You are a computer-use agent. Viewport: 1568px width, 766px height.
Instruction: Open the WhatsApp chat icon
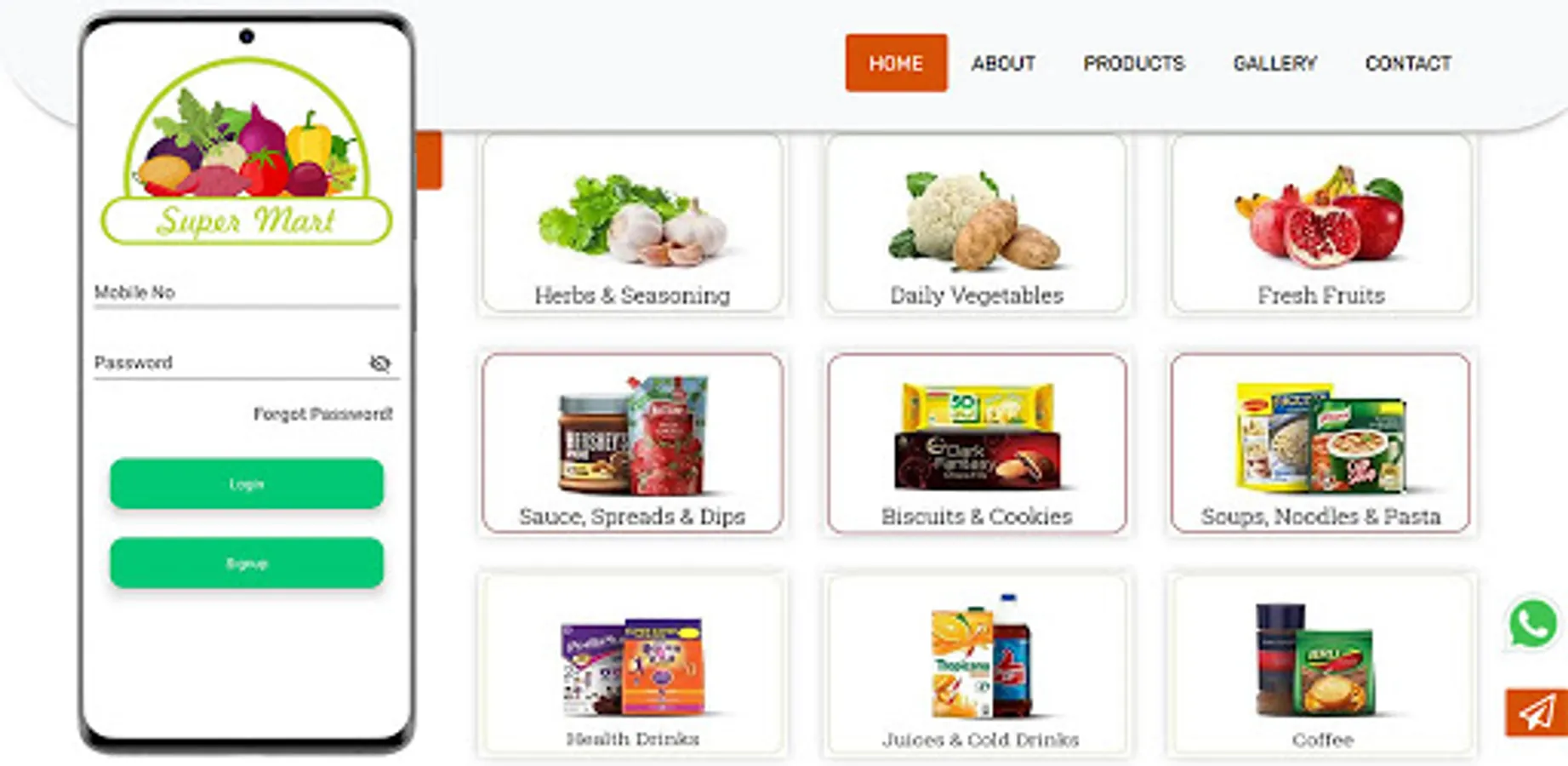(1532, 624)
